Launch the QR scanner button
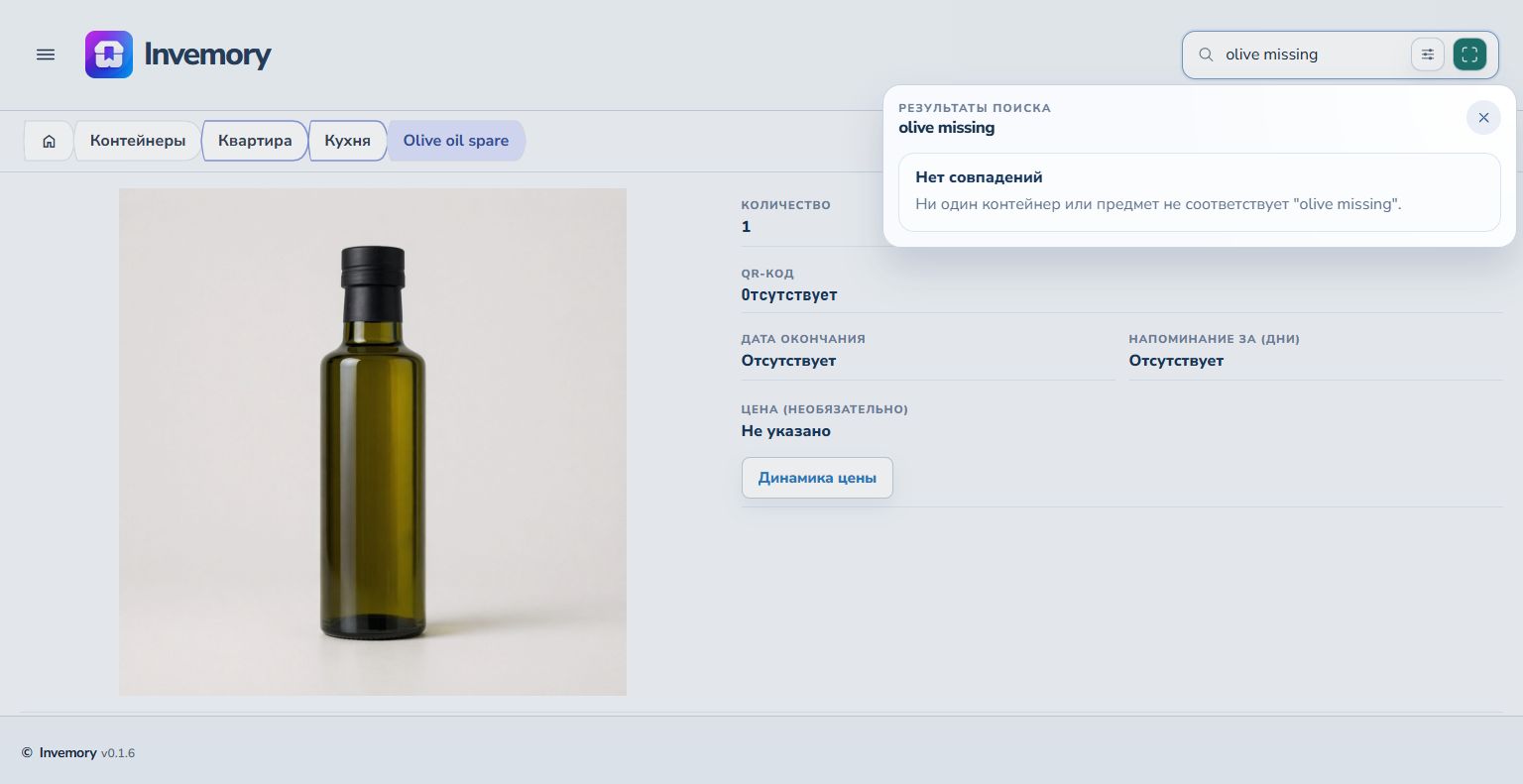 1469,55
